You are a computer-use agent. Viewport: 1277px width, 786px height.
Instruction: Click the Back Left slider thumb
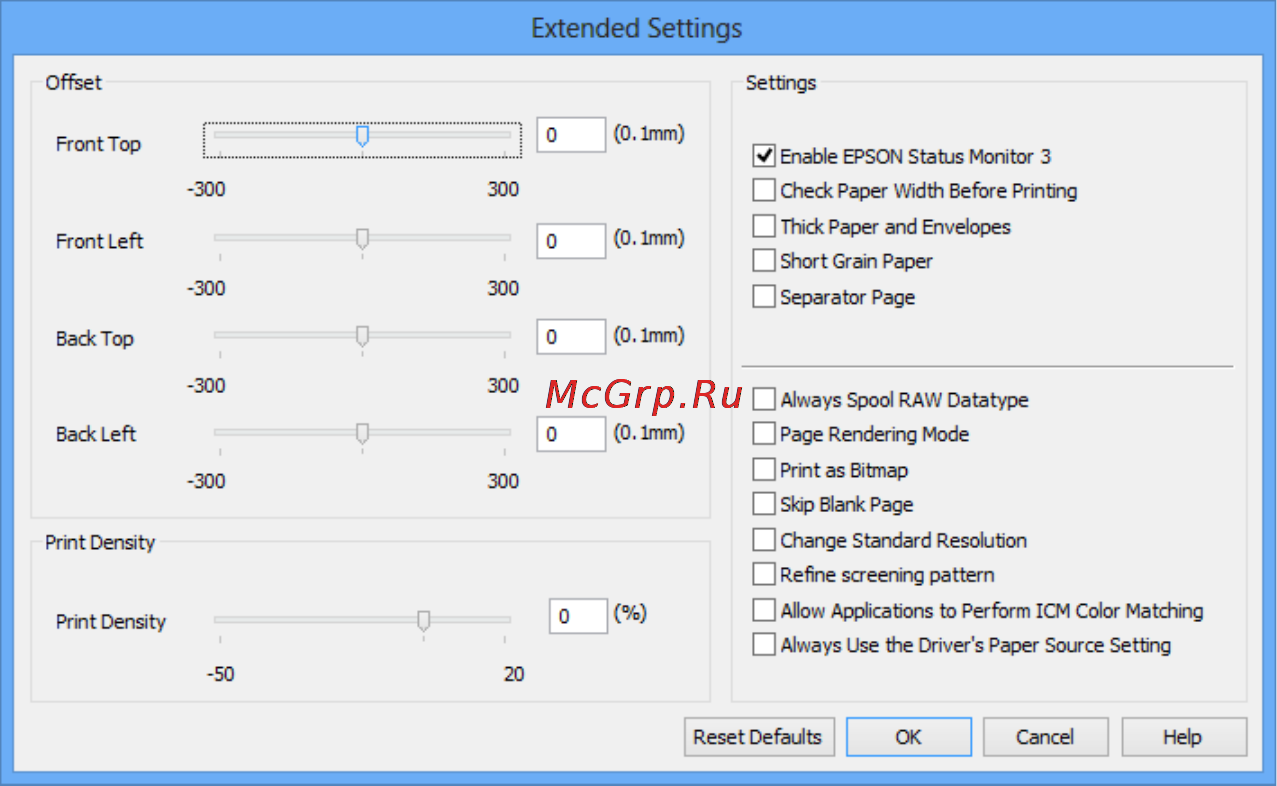(363, 433)
